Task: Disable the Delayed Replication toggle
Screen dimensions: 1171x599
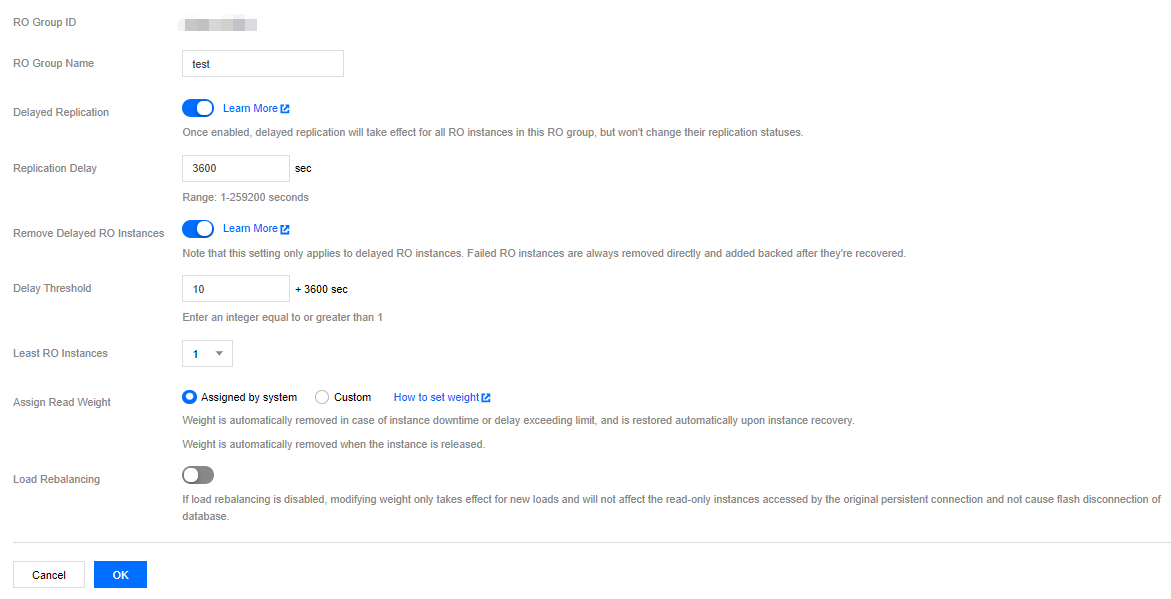Action: click(x=198, y=108)
